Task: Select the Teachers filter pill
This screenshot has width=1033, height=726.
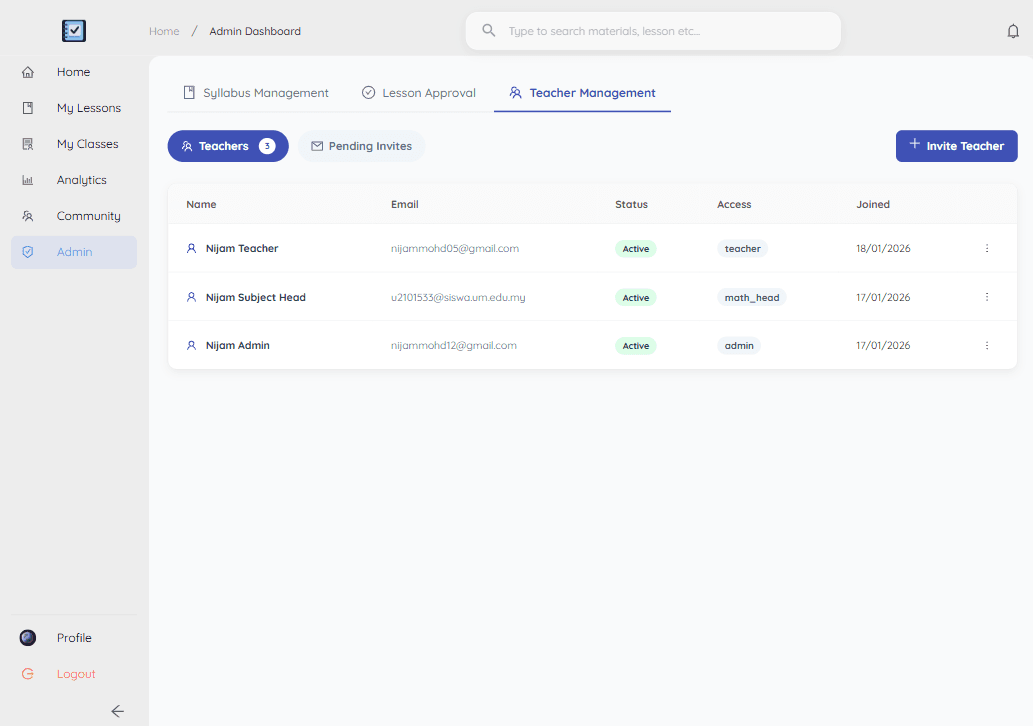Action: [x=228, y=146]
